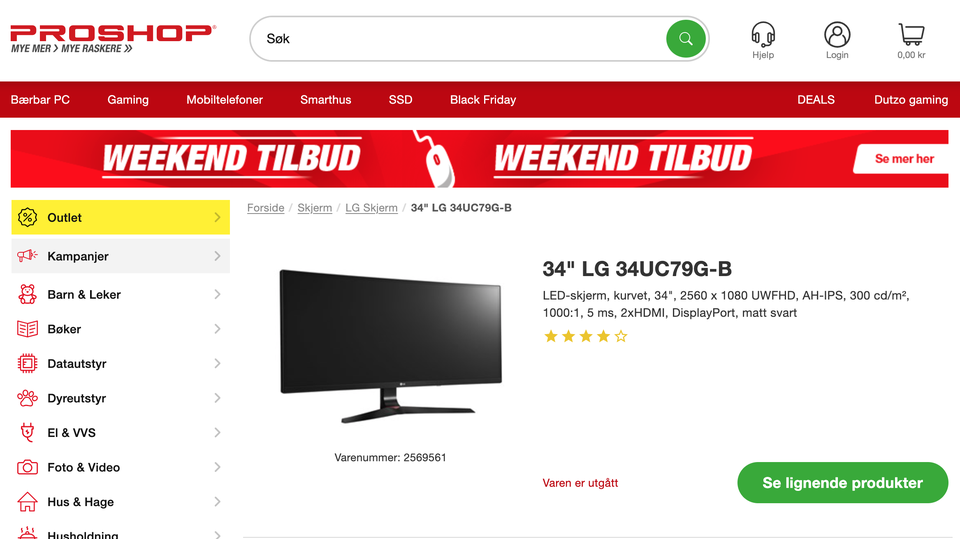Image resolution: width=960 pixels, height=539 pixels.
Task: Click the Login user icon
Action: (837, 34)
